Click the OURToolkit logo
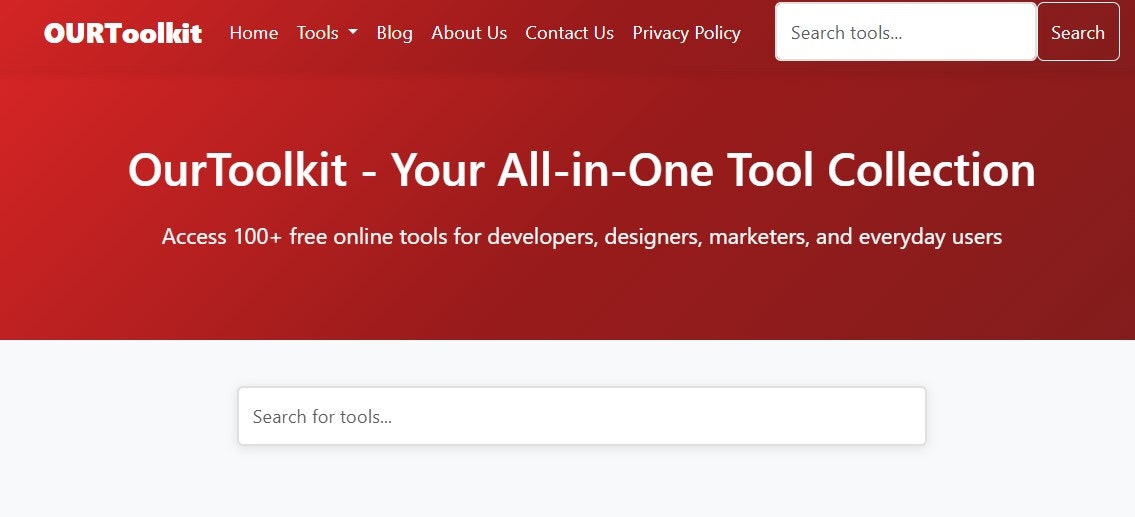 coord(123,33)
